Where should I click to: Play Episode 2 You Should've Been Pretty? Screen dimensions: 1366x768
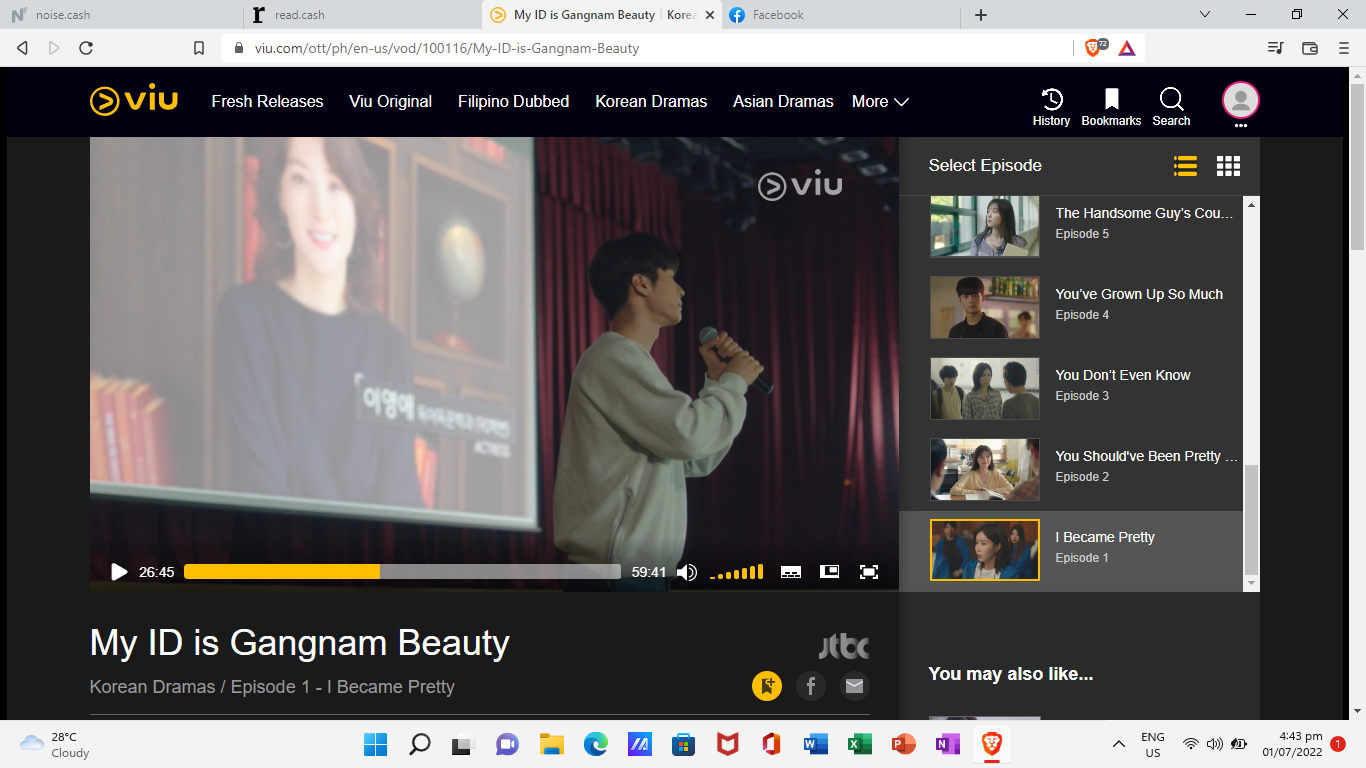[1147, 456]
